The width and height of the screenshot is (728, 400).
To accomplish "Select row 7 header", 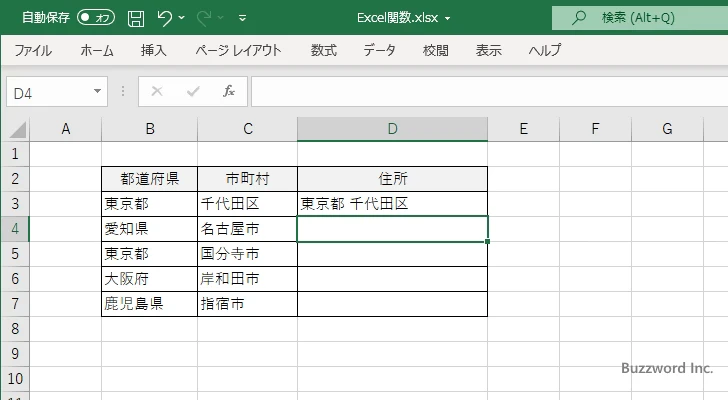I will (x=15, y=304).
